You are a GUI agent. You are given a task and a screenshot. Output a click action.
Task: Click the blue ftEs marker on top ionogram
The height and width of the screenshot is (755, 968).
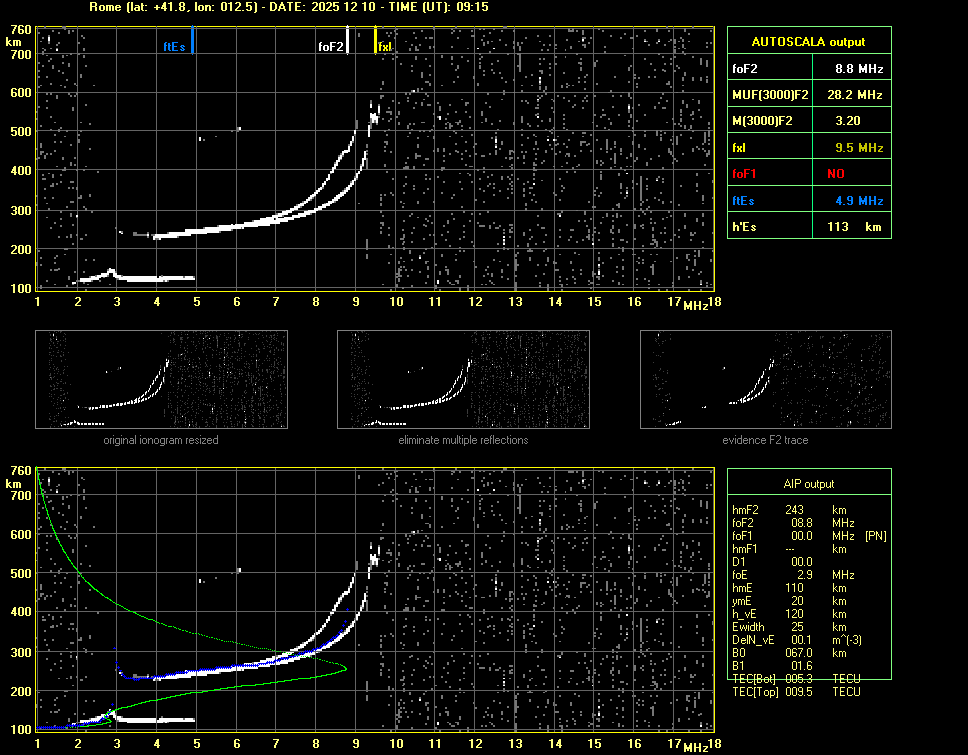(192, 41)
